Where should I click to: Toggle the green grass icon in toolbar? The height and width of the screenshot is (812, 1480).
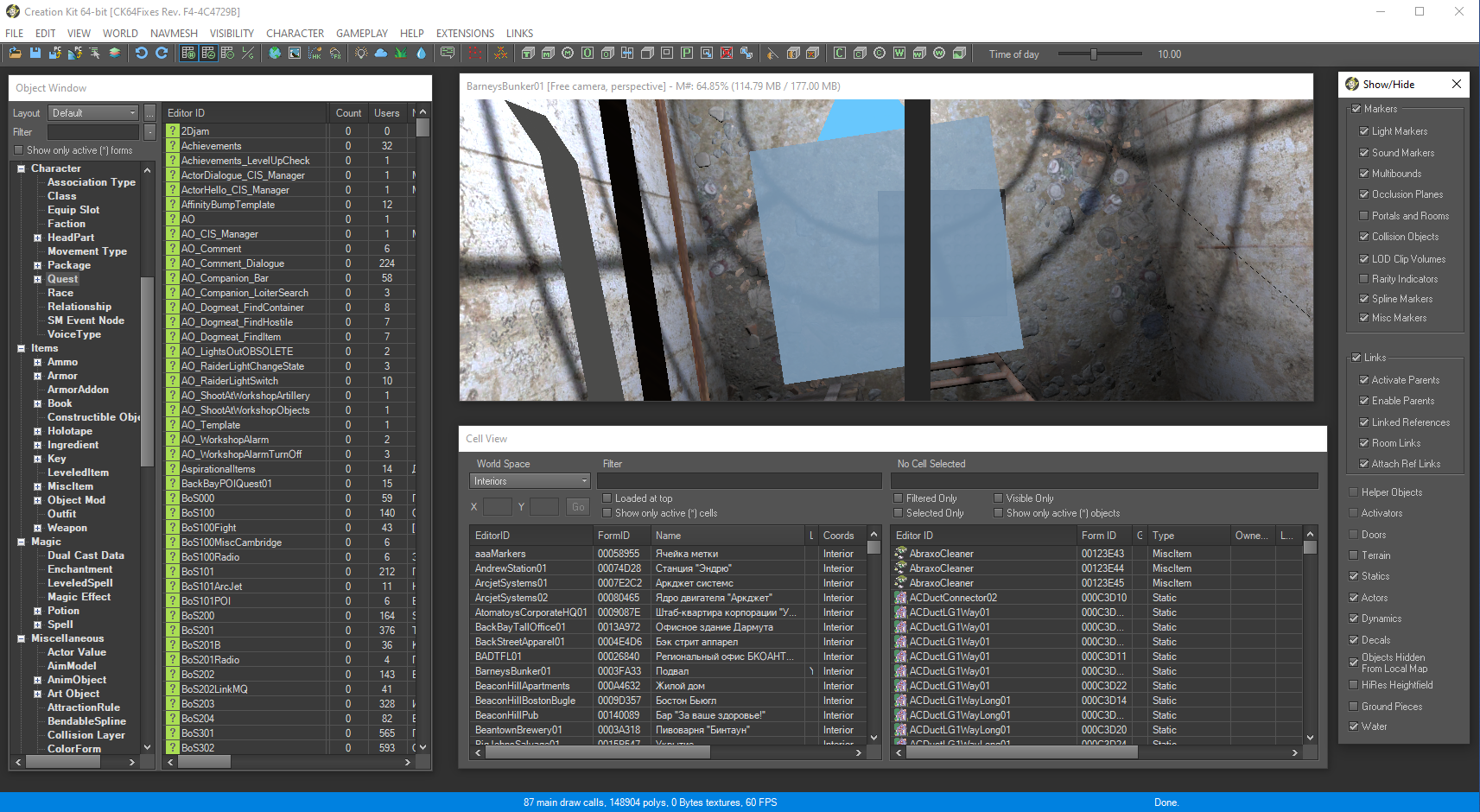pyautogui.click(x=401, y=54)
